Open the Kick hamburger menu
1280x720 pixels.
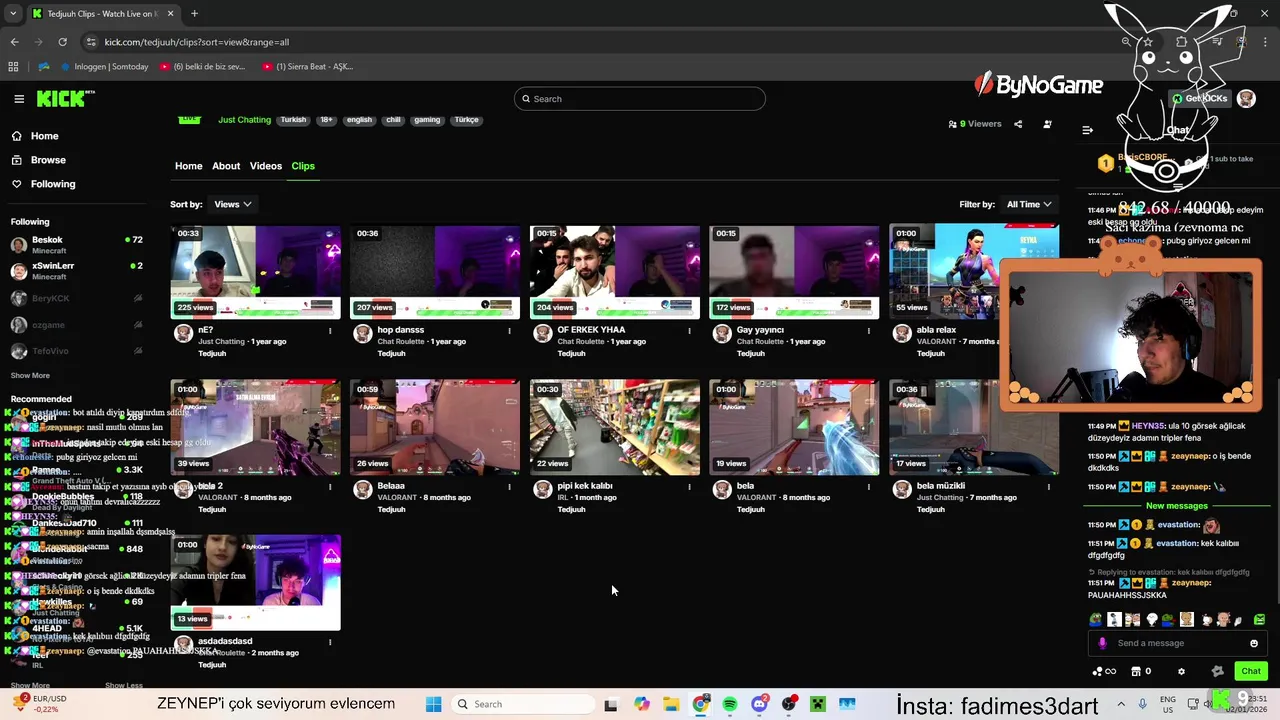pos(19,99)
